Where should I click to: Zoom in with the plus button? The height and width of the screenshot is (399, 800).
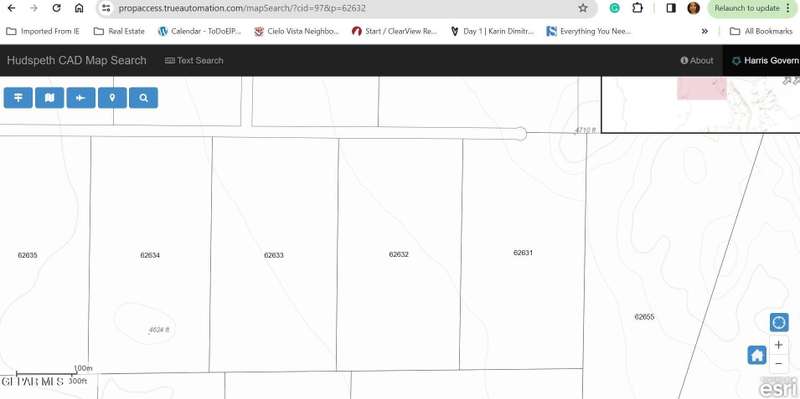point(779,345)
